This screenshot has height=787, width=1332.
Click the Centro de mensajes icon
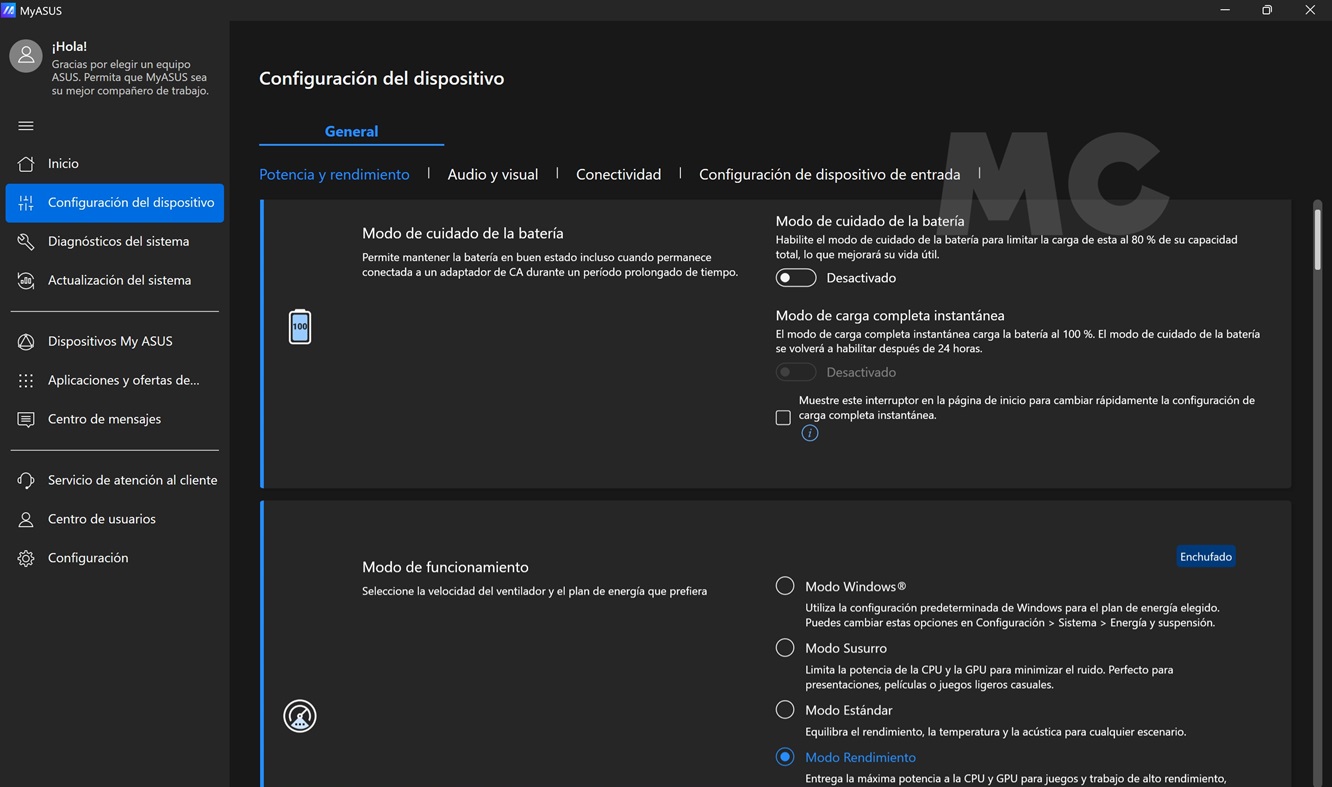pos(26,420)
